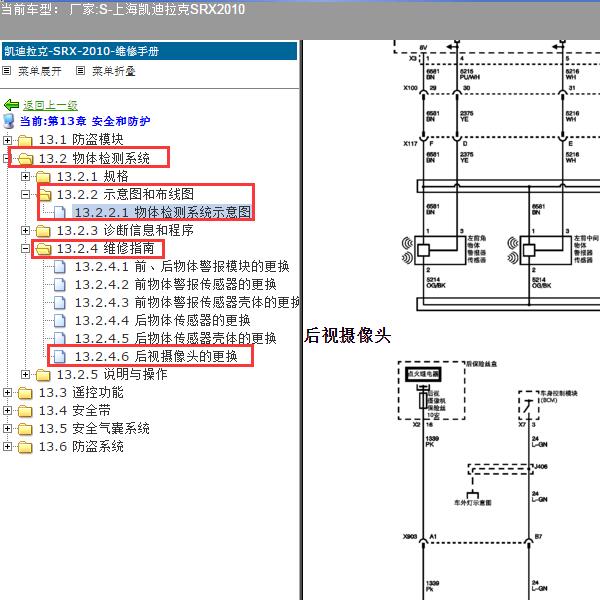Click the folder icon for 13.2.5 说明与操作
This screenshot has width=600, height=600.
pyautogui.click(x=43, y=375)
